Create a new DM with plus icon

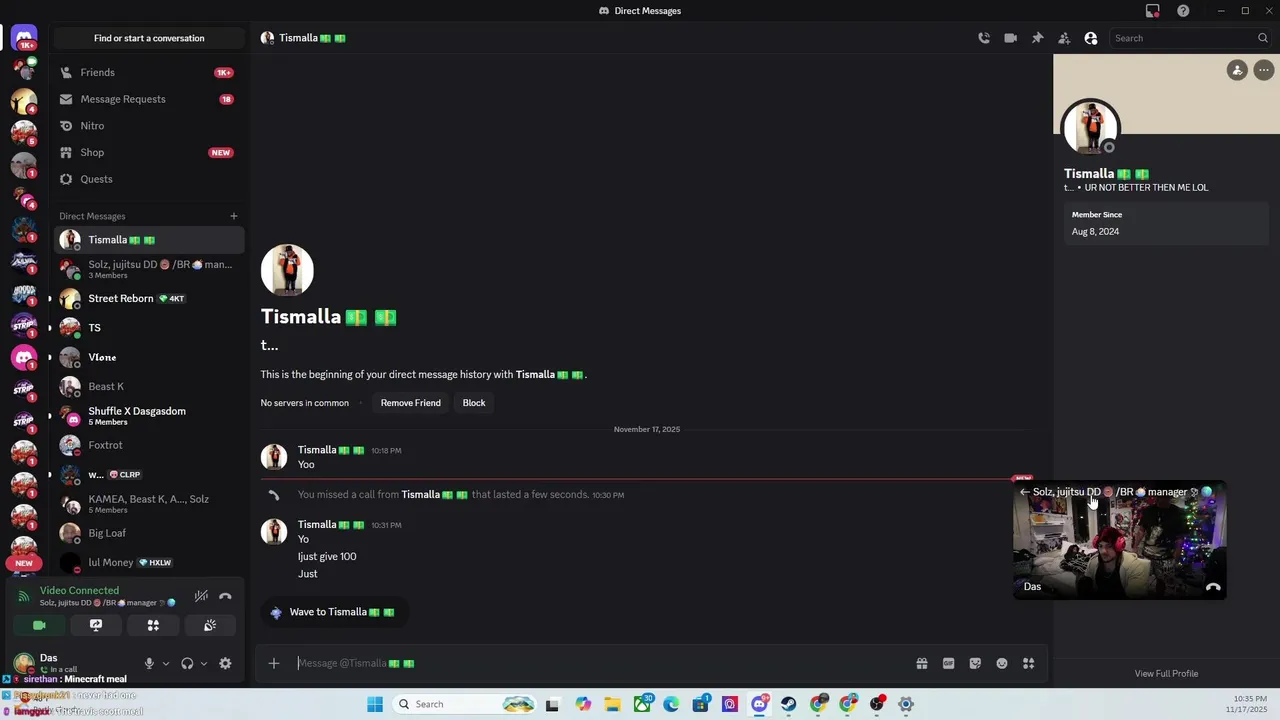click(234, 216)
